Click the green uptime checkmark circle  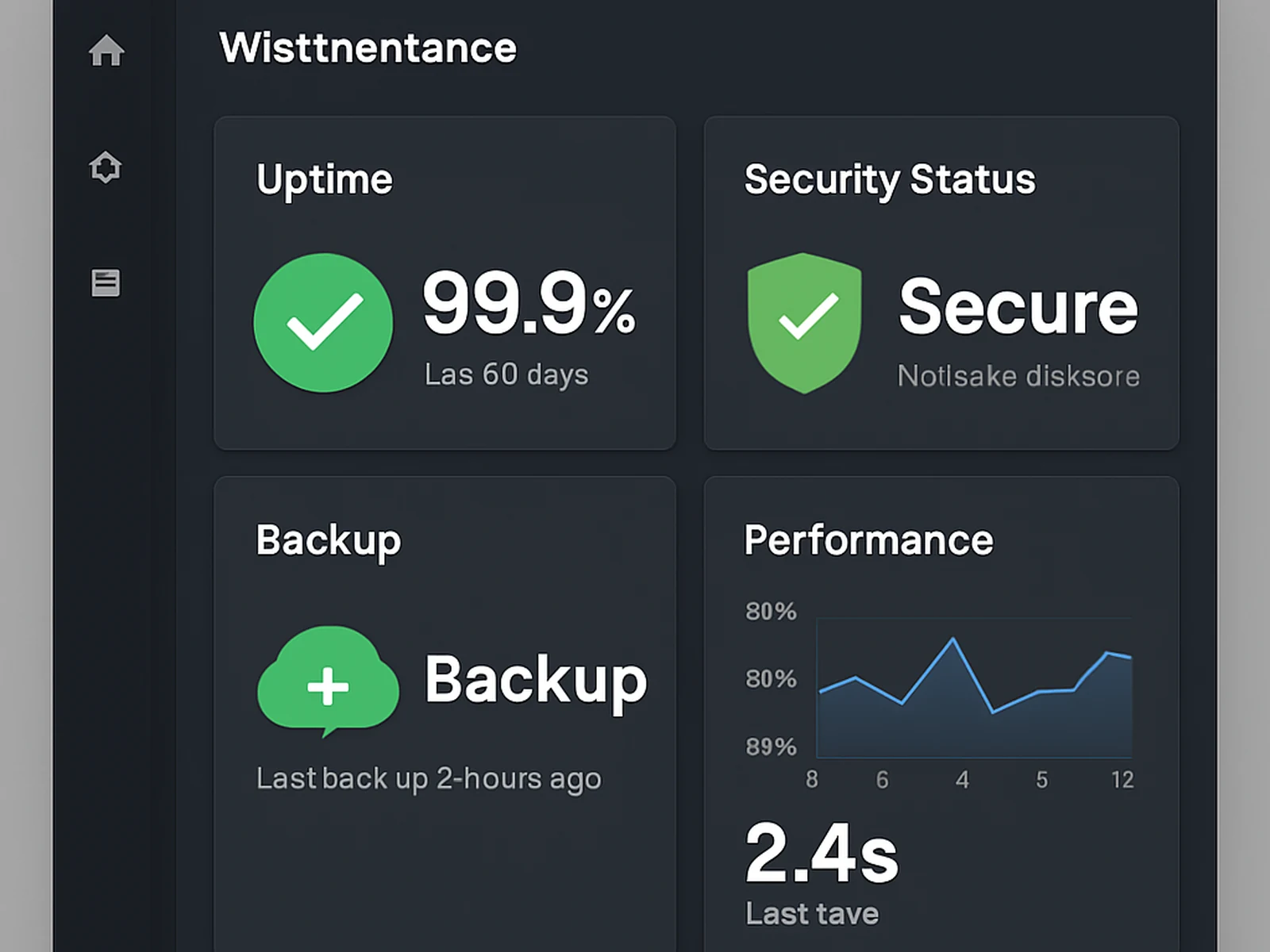click(x=323, y=323)
